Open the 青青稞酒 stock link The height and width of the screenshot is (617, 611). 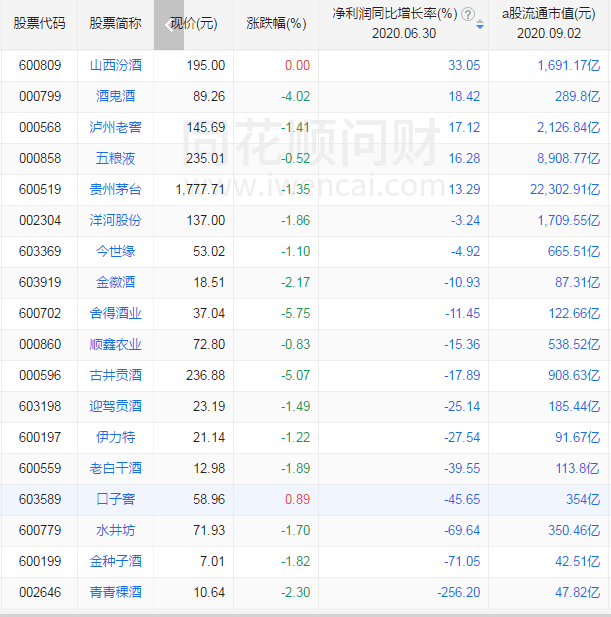pos(116,592)
